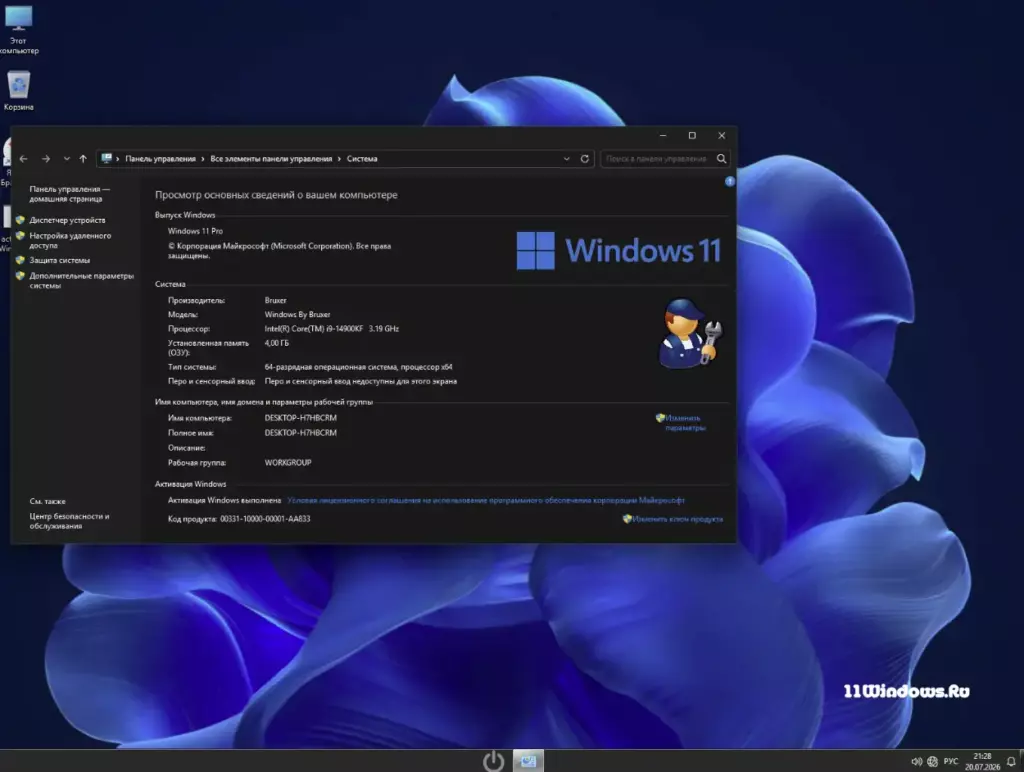Select installed memory value 4,00 ГБ
This screenshot has height=772, width=1024.
click(276, 343)
